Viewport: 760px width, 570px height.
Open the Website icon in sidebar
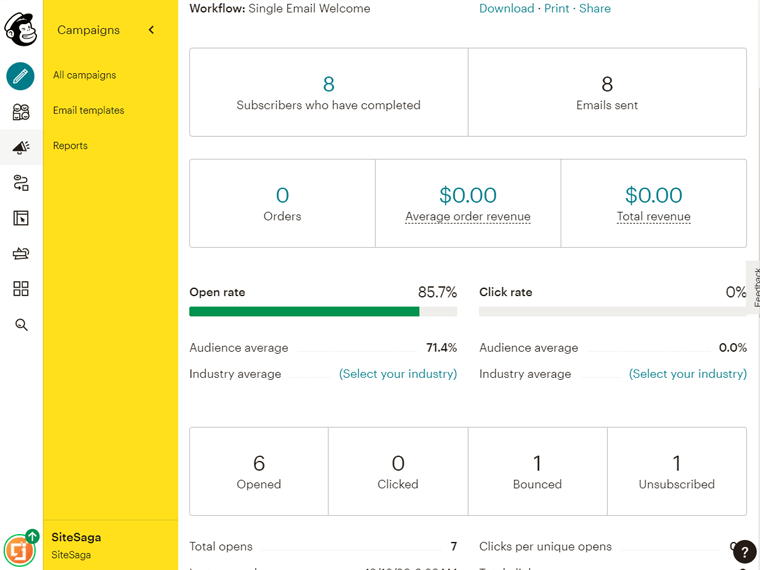21,218
